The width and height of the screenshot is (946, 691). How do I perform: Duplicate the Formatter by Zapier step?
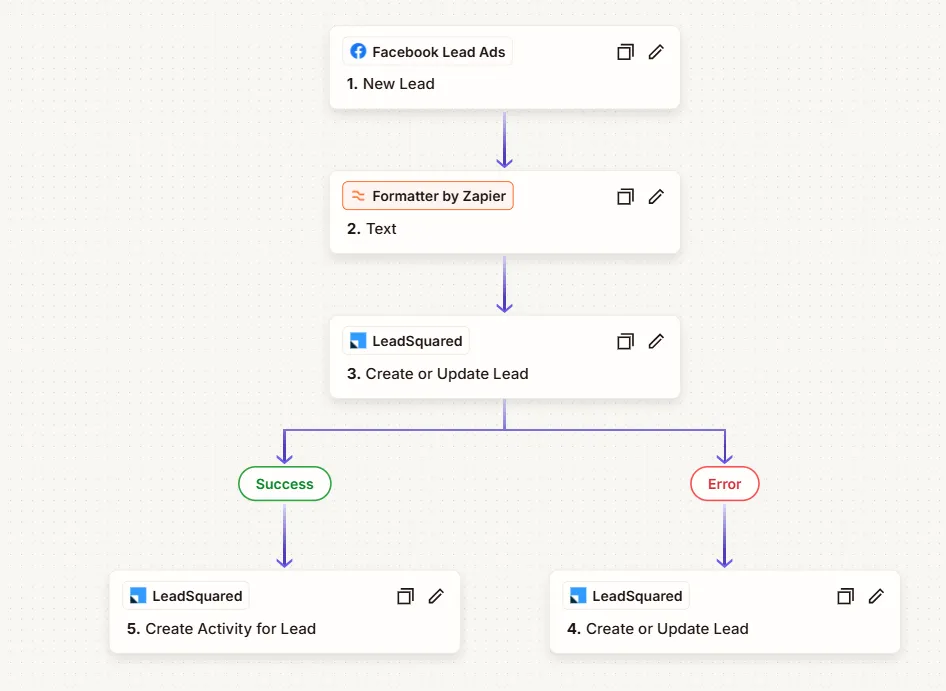point(625,197)
